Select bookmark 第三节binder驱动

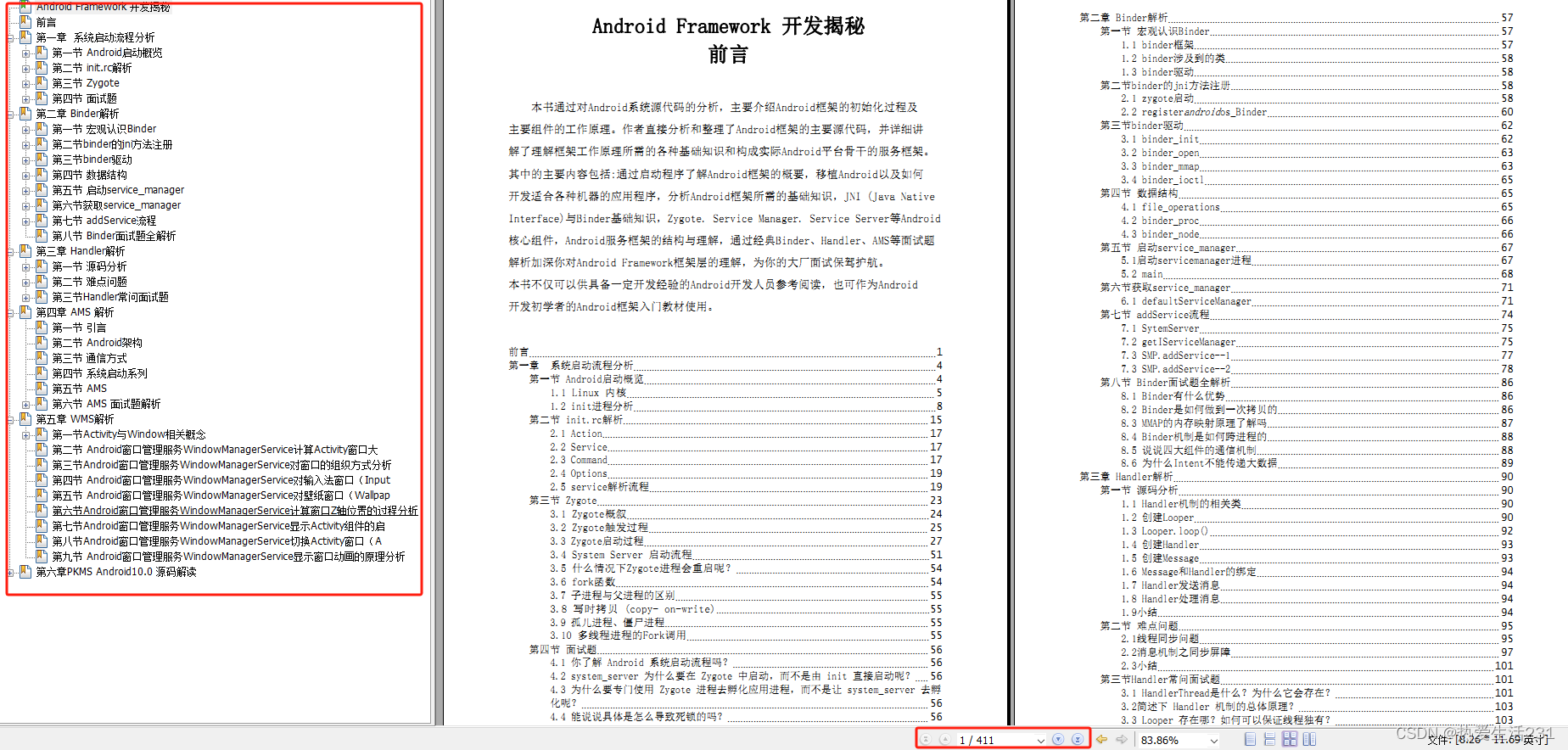[92, 160]
